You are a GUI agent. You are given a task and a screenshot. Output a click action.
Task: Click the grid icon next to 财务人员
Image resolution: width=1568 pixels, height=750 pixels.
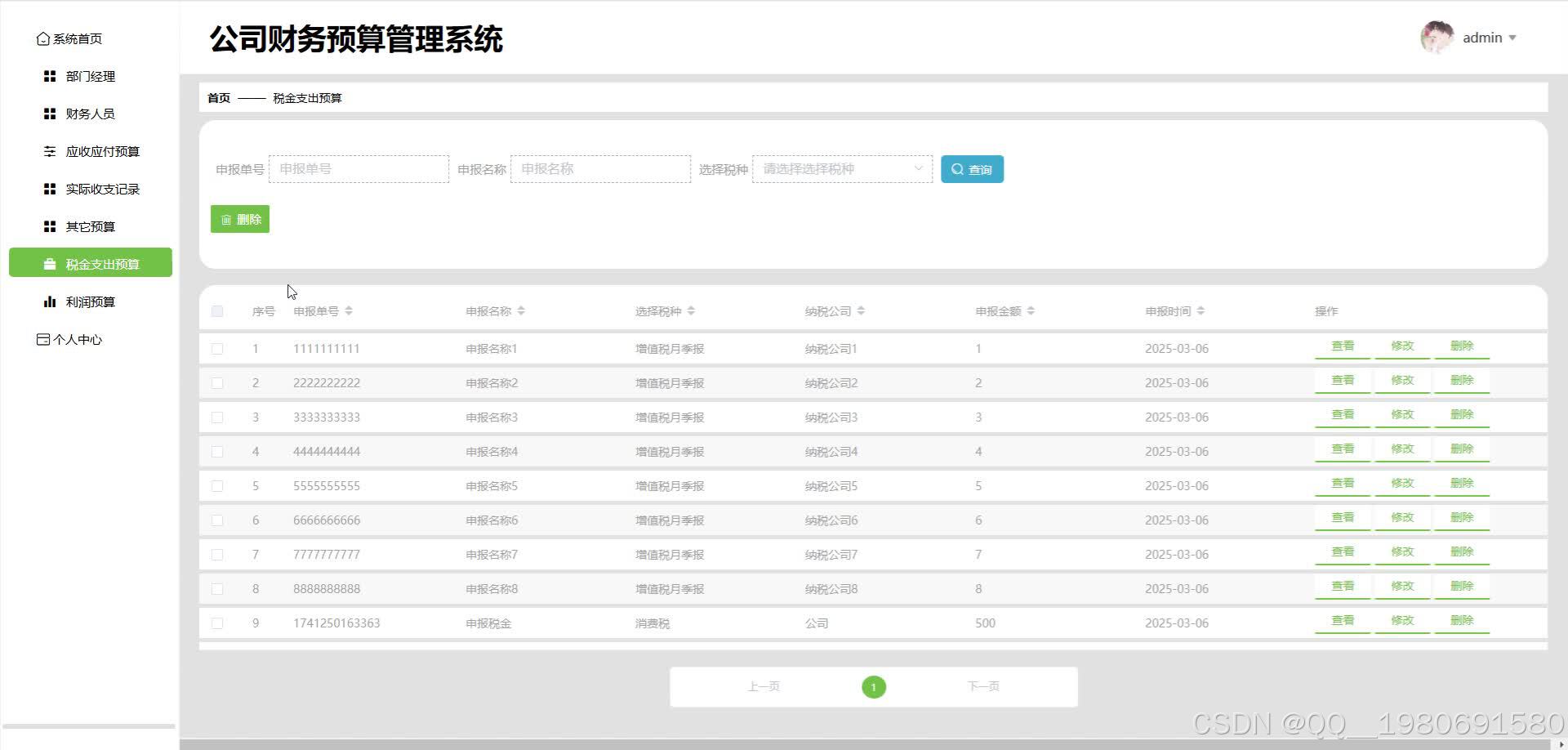click(x=50, y=114)
